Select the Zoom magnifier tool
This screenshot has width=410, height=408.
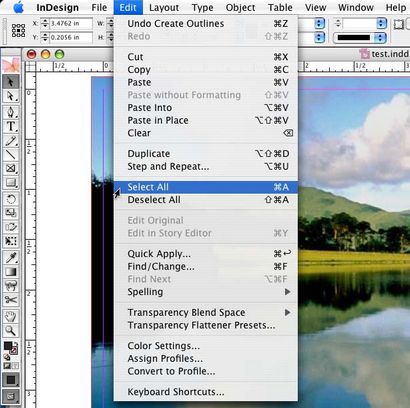pyautogui.click(x=11, y=330)
